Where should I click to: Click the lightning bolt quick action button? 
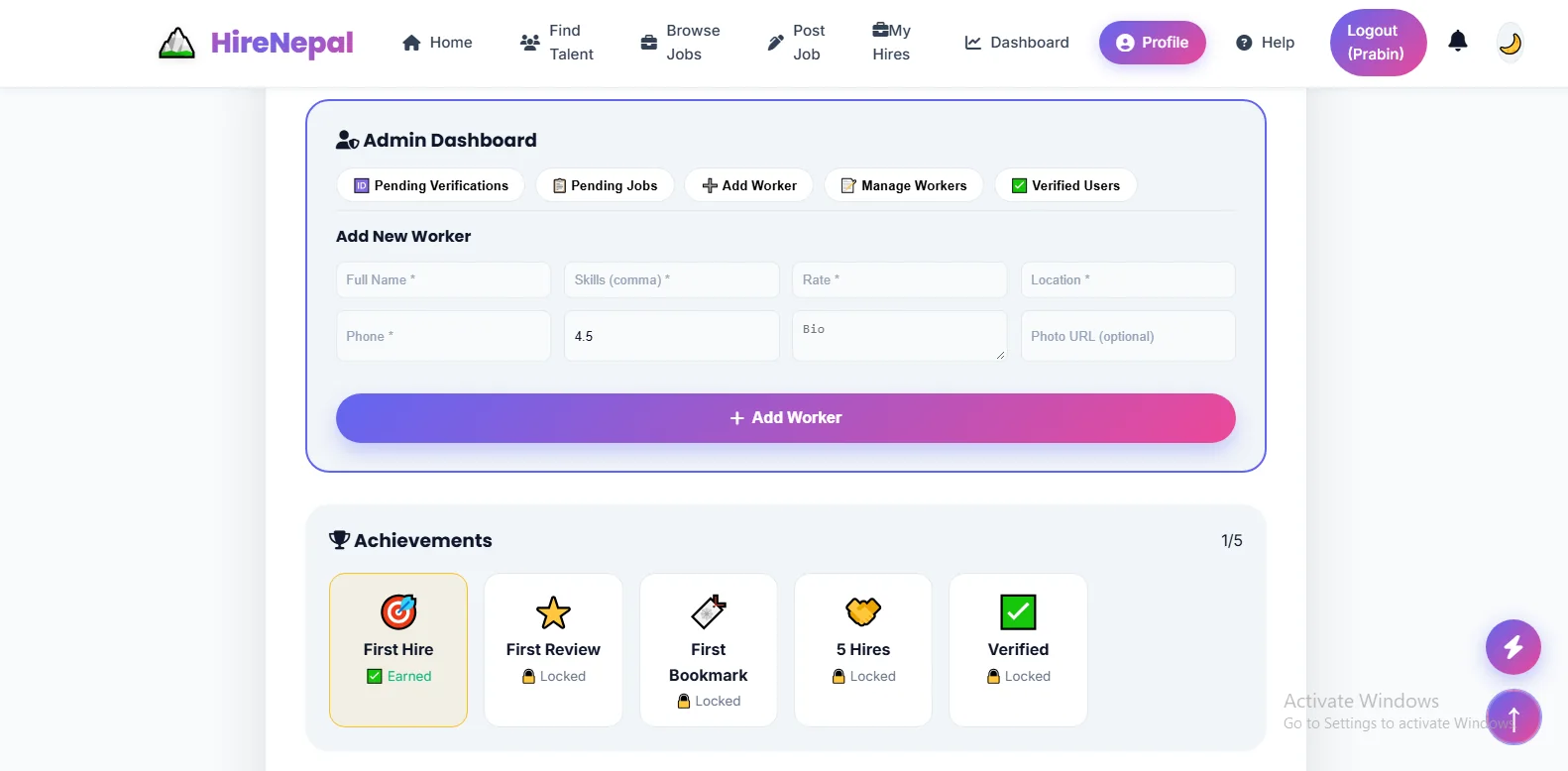tap(1512, 647)
